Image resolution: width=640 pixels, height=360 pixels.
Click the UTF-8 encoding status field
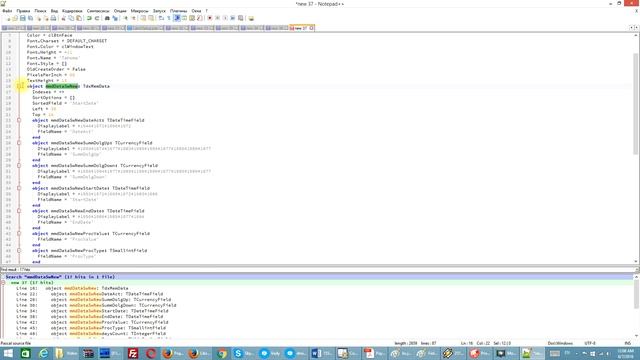[590, 343]
